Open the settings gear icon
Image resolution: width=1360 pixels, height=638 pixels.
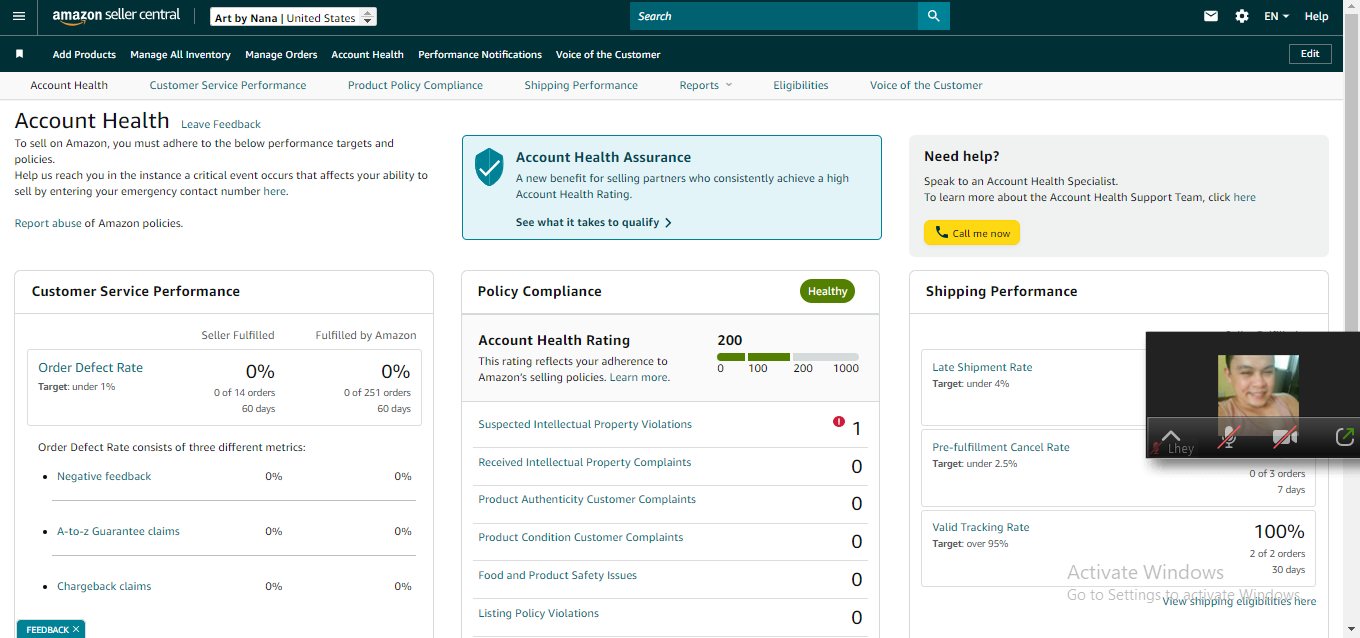pyautogui.click(x=1242, y=16)
